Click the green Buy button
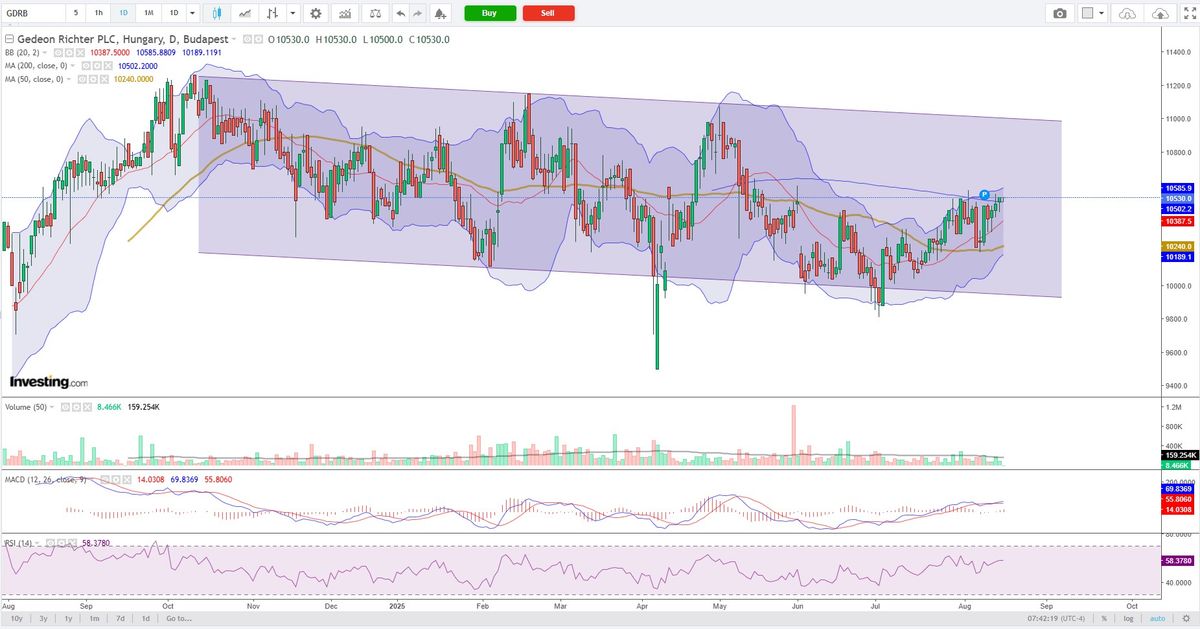 coord(490,13)
